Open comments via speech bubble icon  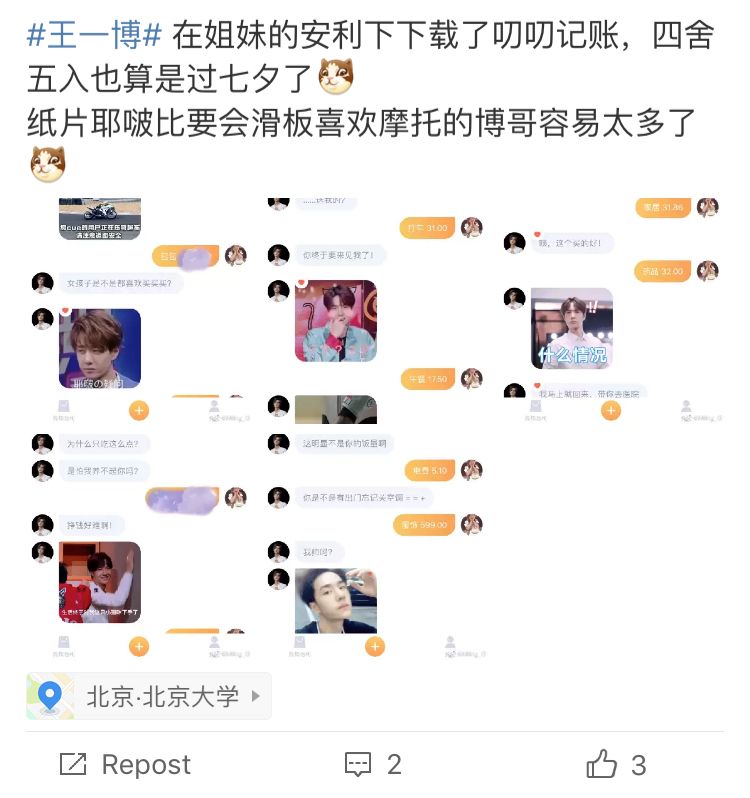pos(358,764)
